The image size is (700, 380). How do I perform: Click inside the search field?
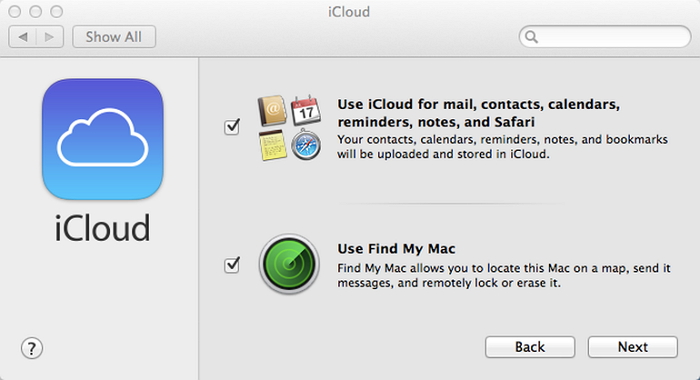click(x=605, y=37)
